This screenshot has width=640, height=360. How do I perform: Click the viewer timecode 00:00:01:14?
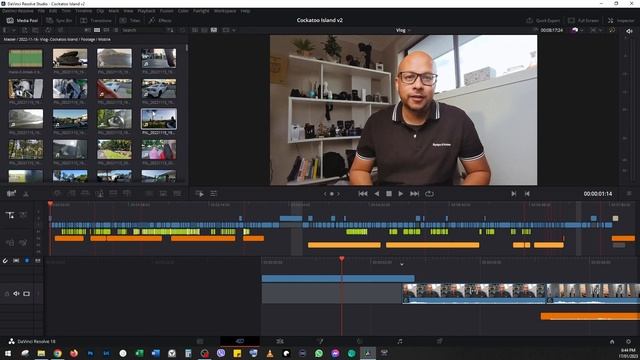598,194
